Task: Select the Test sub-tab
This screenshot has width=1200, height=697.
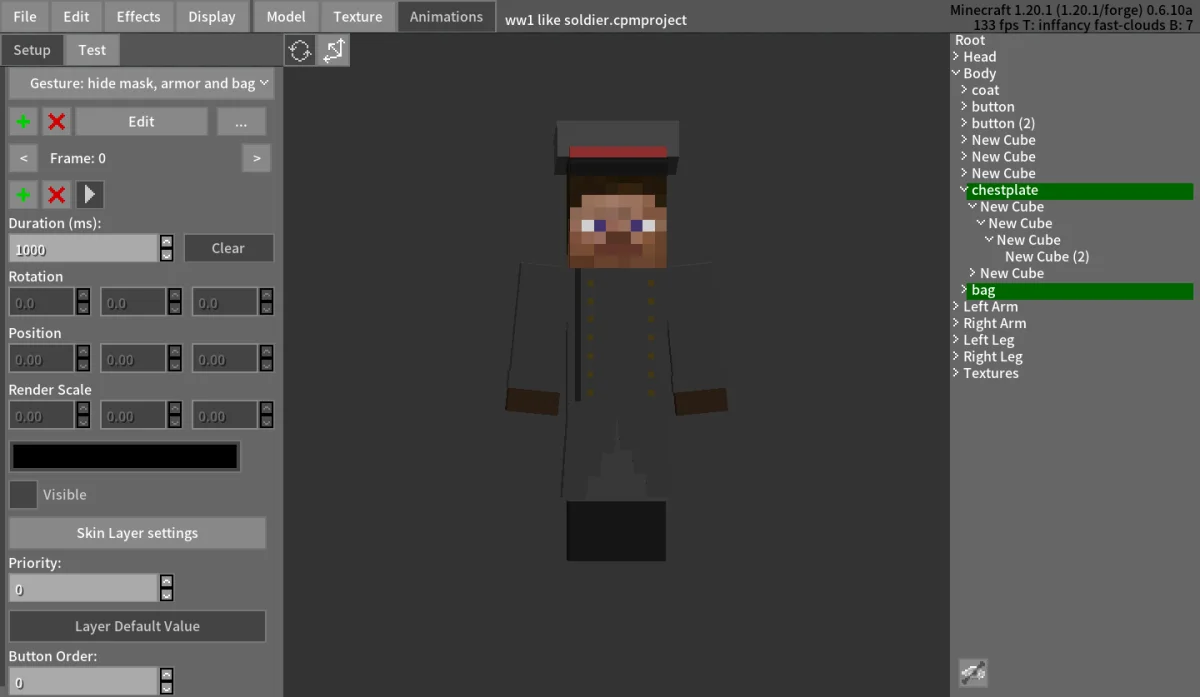Action: pyautogui.click(x=92, y=50)
